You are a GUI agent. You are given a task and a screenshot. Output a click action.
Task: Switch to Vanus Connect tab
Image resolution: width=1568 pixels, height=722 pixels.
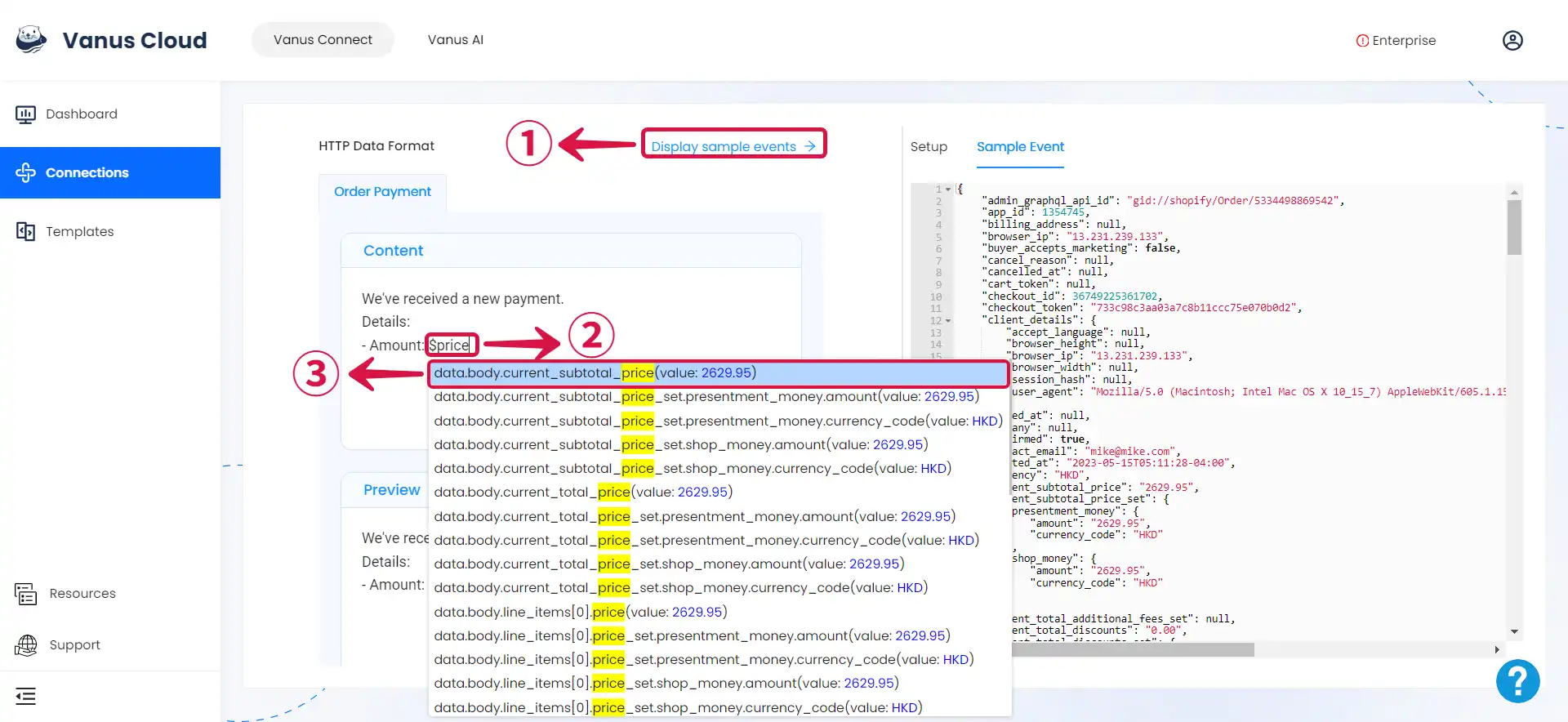(323, 39)
